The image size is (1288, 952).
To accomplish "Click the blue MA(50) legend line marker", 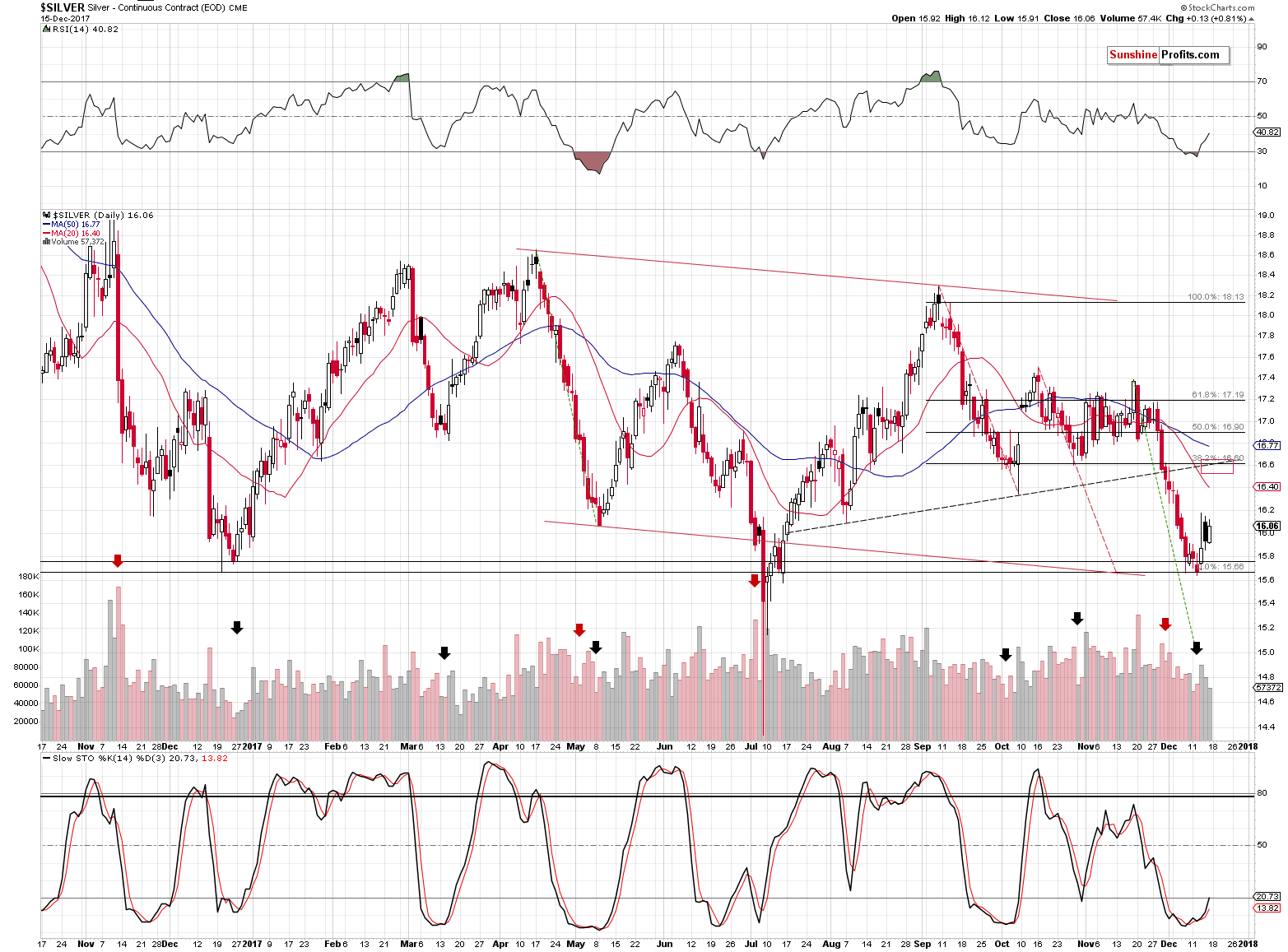I will pyautogui.click(x=46, y=224).
